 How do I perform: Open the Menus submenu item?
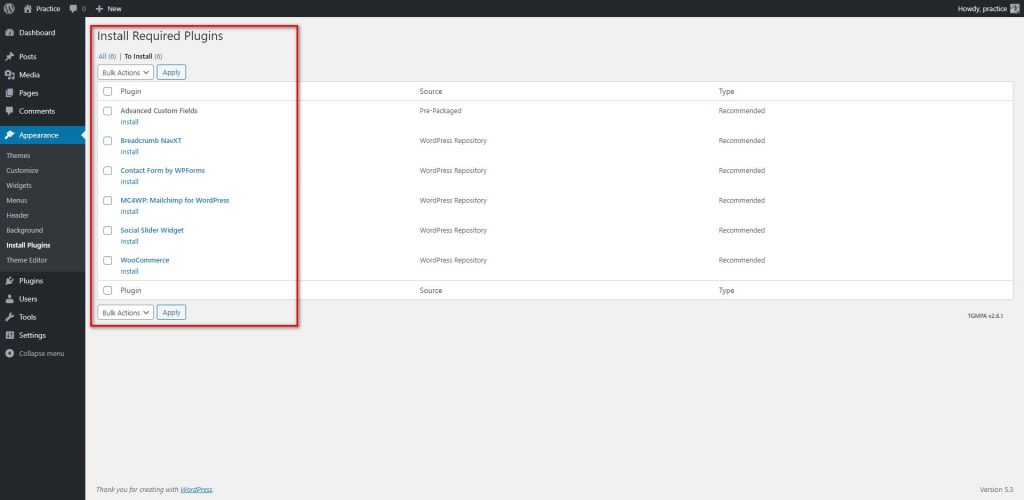pyautogui.click(x=17, y=200)
